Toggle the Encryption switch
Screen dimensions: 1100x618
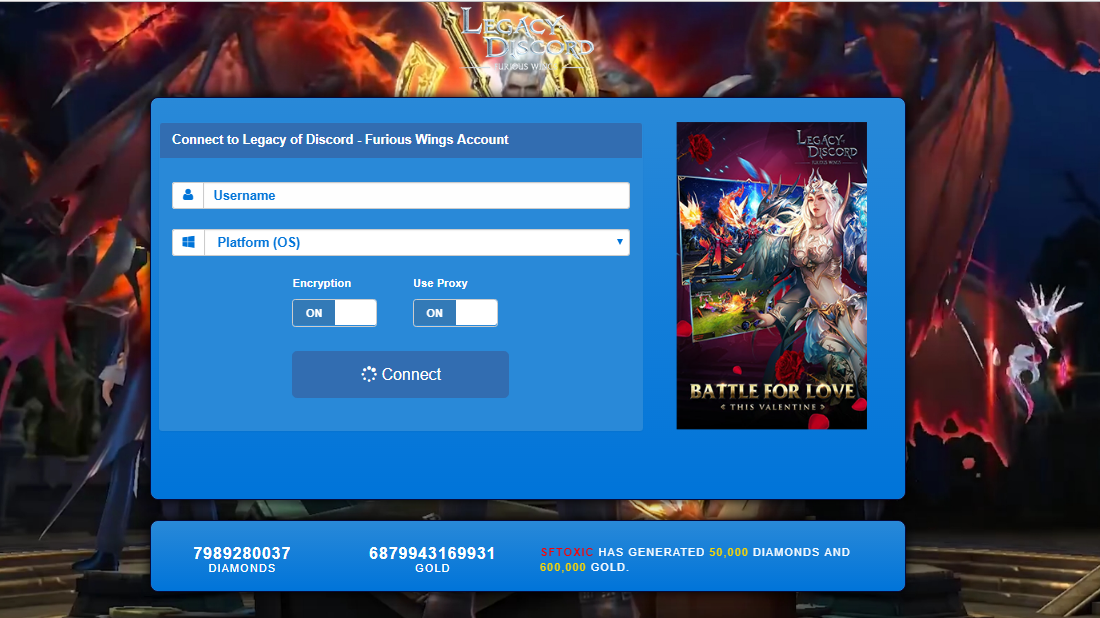point(334,313)
